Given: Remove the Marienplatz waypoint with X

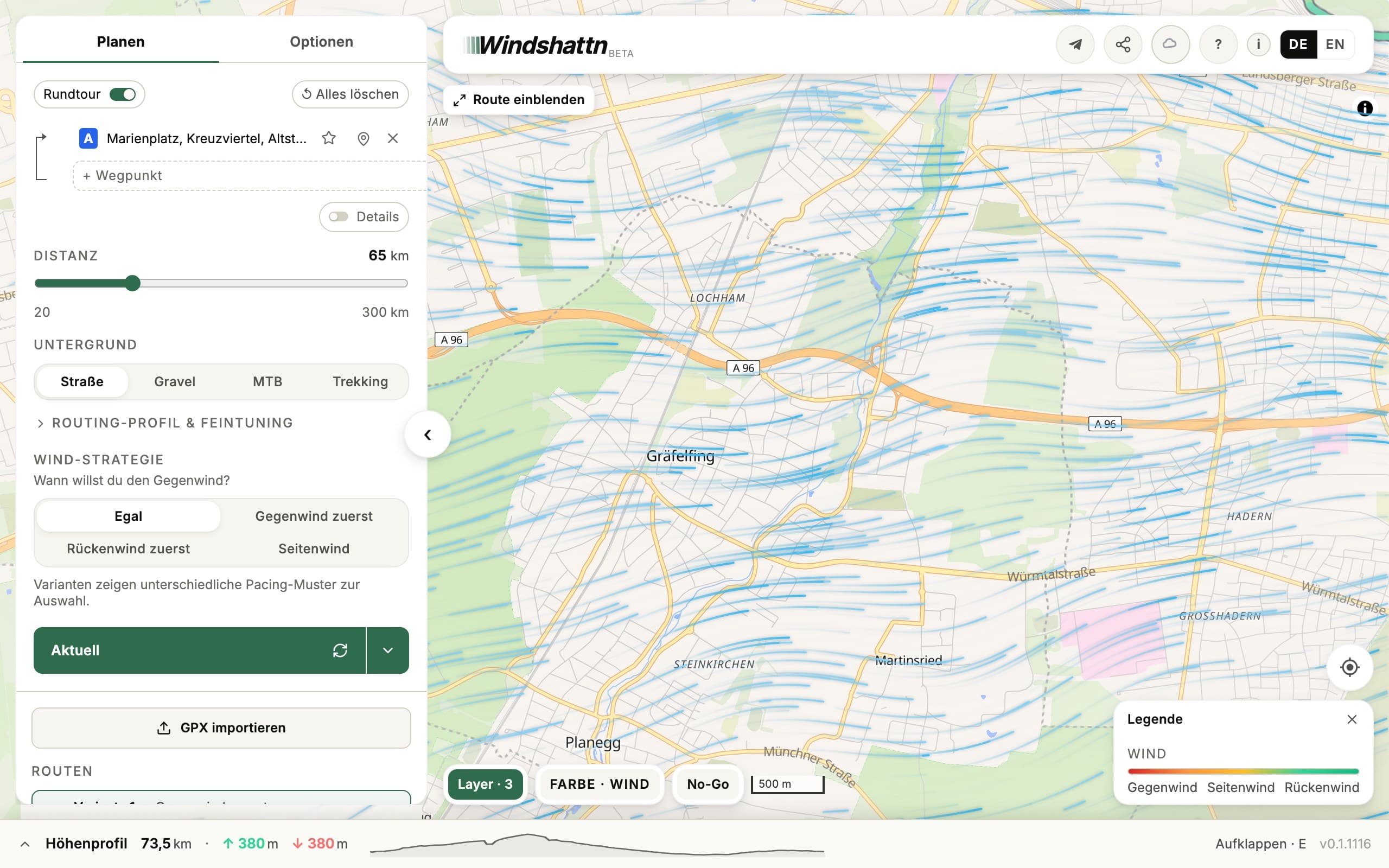Looking at the screenshot, I should click(x=393, y=138).
